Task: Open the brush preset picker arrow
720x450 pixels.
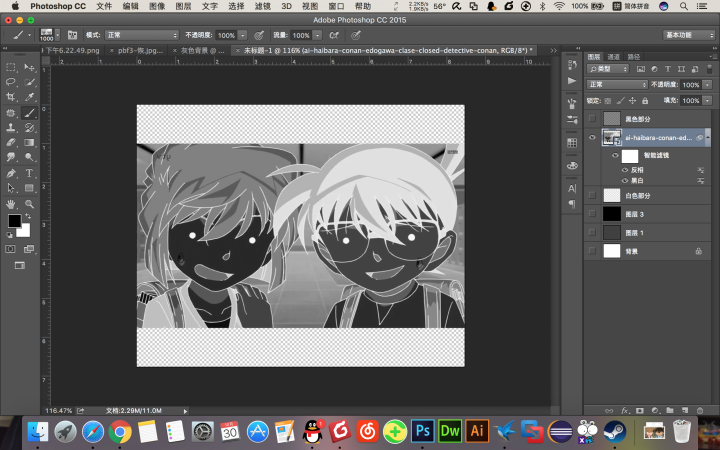Action: point(57,35)
